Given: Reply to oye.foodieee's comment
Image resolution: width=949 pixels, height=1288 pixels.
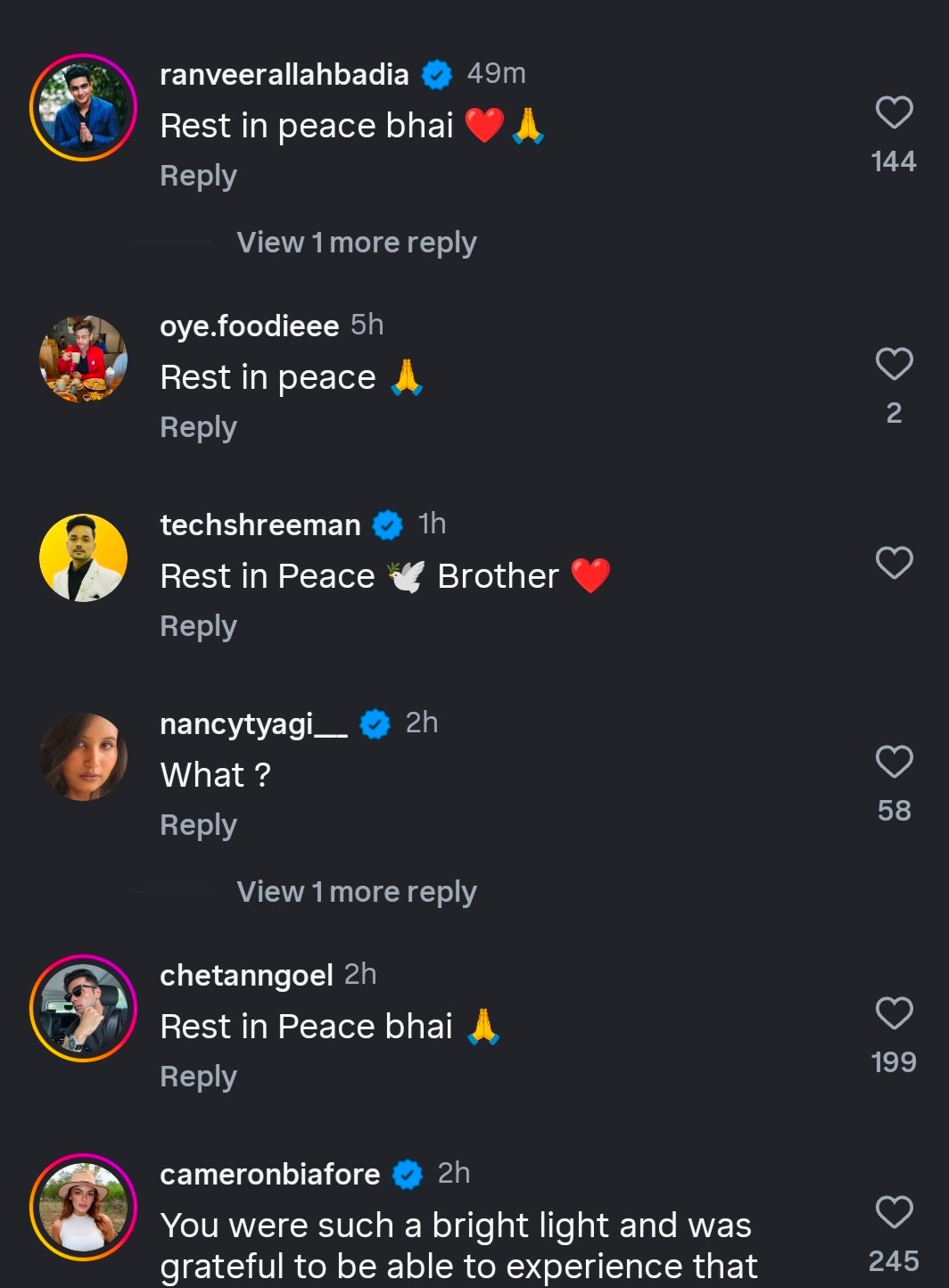Looking at the screenshot, I should [x=198, y=427].
